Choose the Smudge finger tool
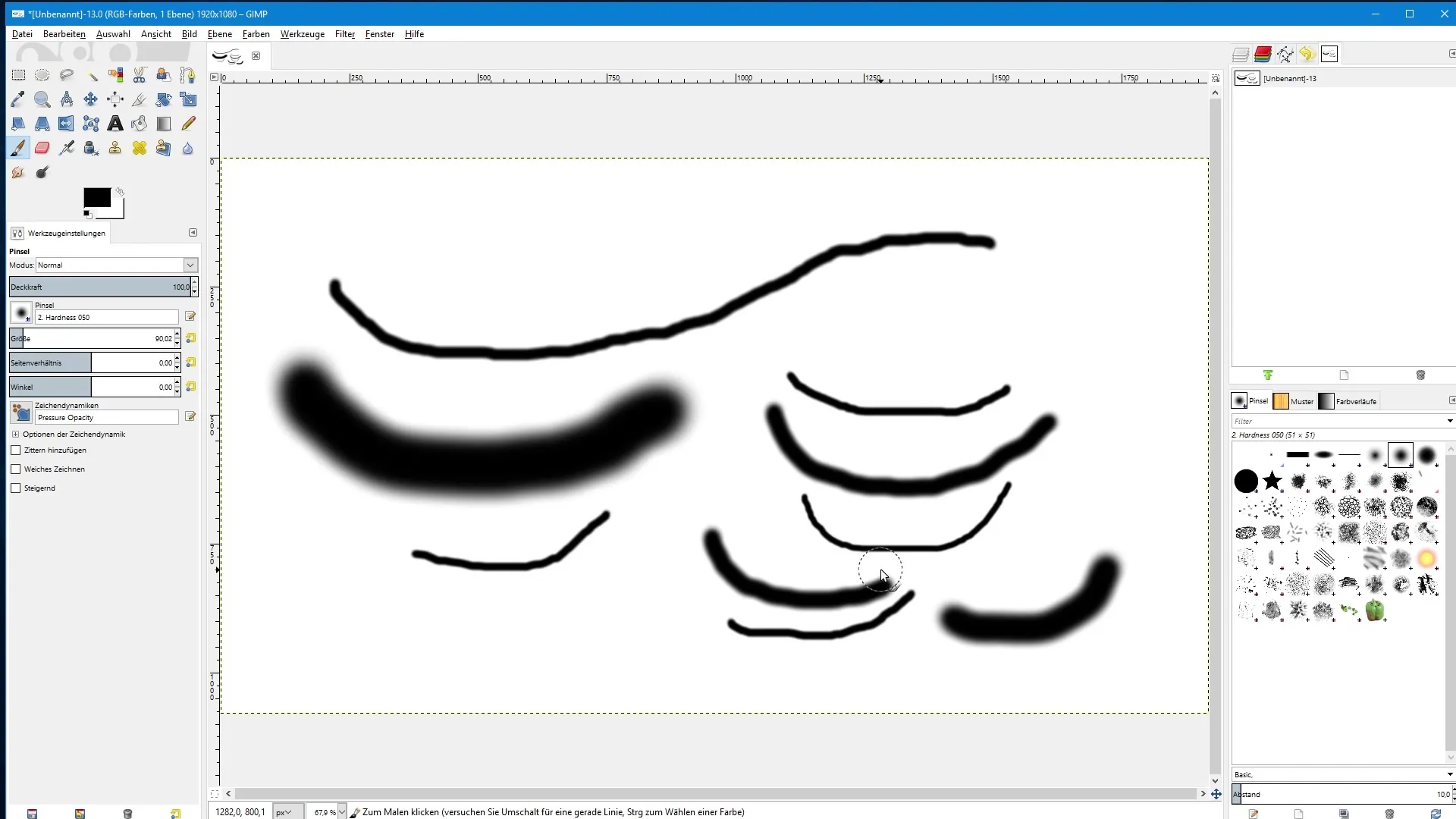 tap(18, 172)
